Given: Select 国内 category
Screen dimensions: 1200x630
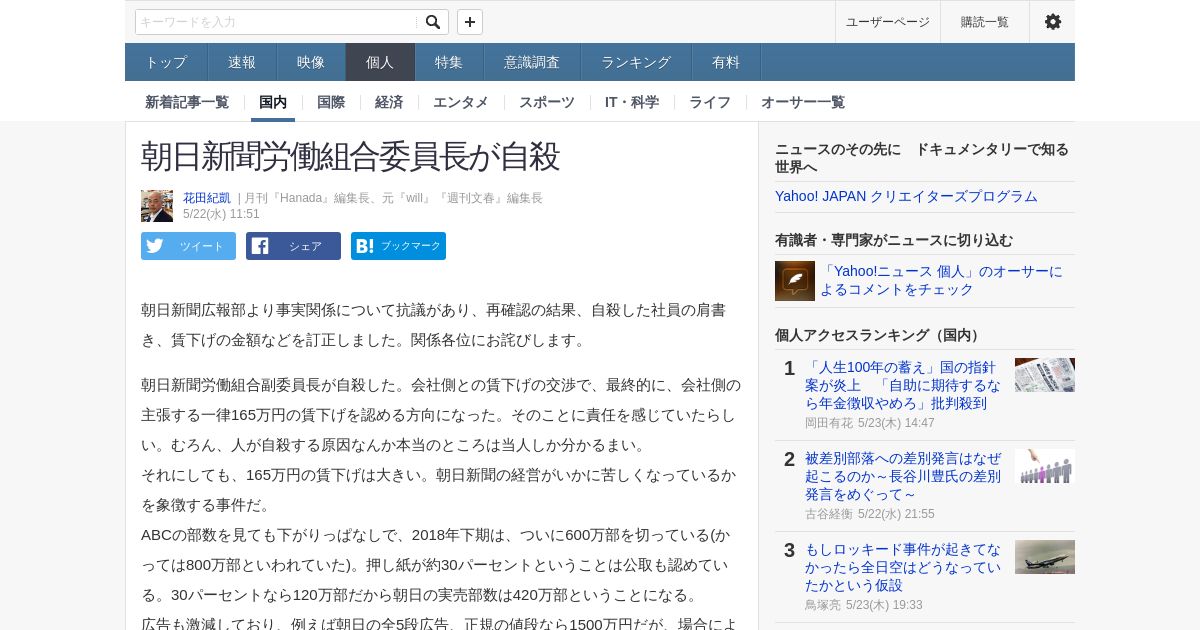Looking at the screenshot, I should [x=273, y=102].
